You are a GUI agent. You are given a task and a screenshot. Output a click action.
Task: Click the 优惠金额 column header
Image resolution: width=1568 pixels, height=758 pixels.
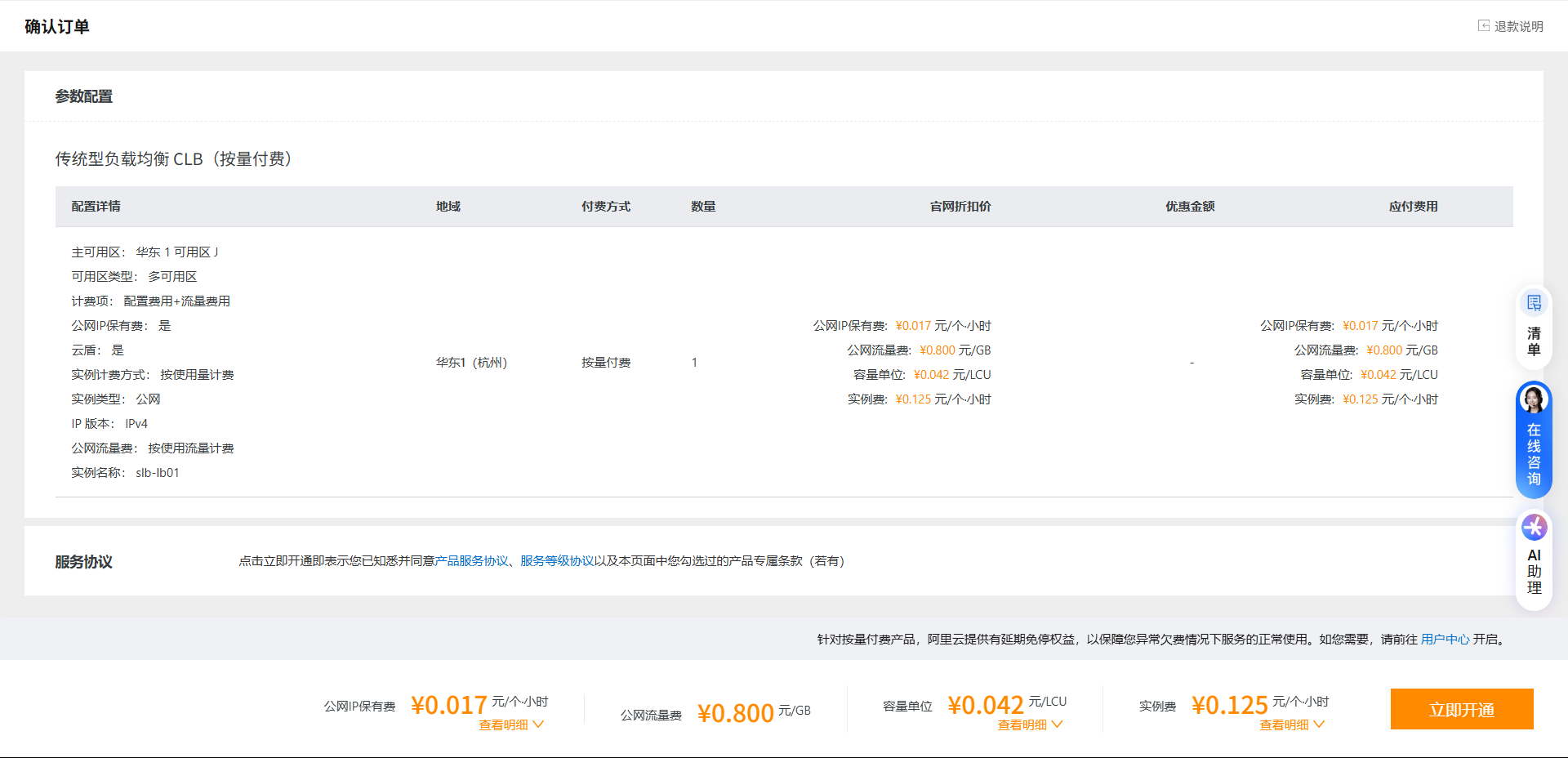pos(1190,207)
